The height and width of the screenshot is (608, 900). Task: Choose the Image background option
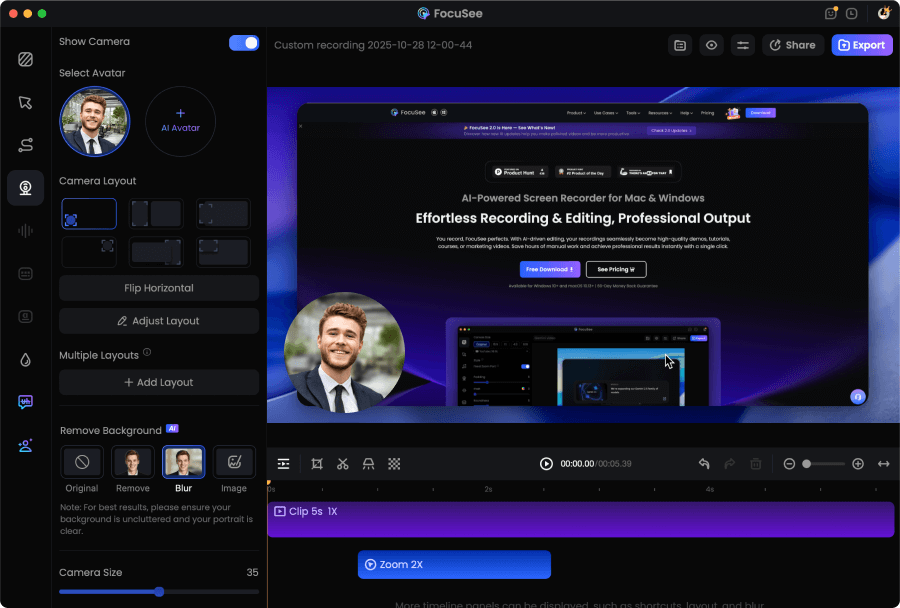coord(234,462)
